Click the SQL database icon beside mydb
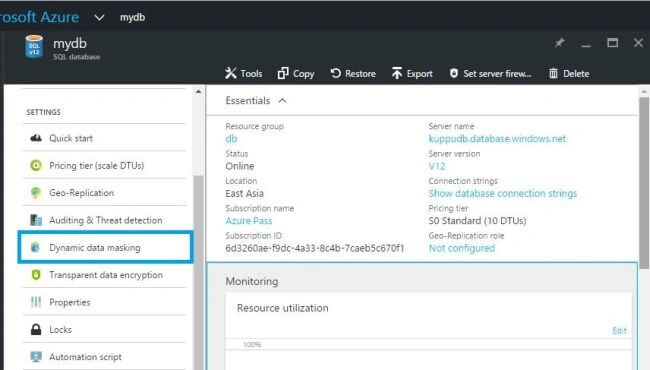650x370 pixels. pyautogui.click(x=34, y=46)
